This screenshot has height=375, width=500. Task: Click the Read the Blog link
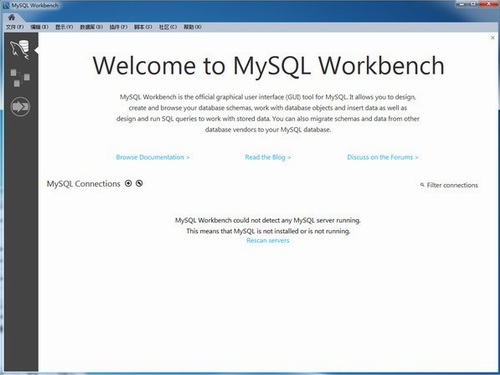(268, 157)
